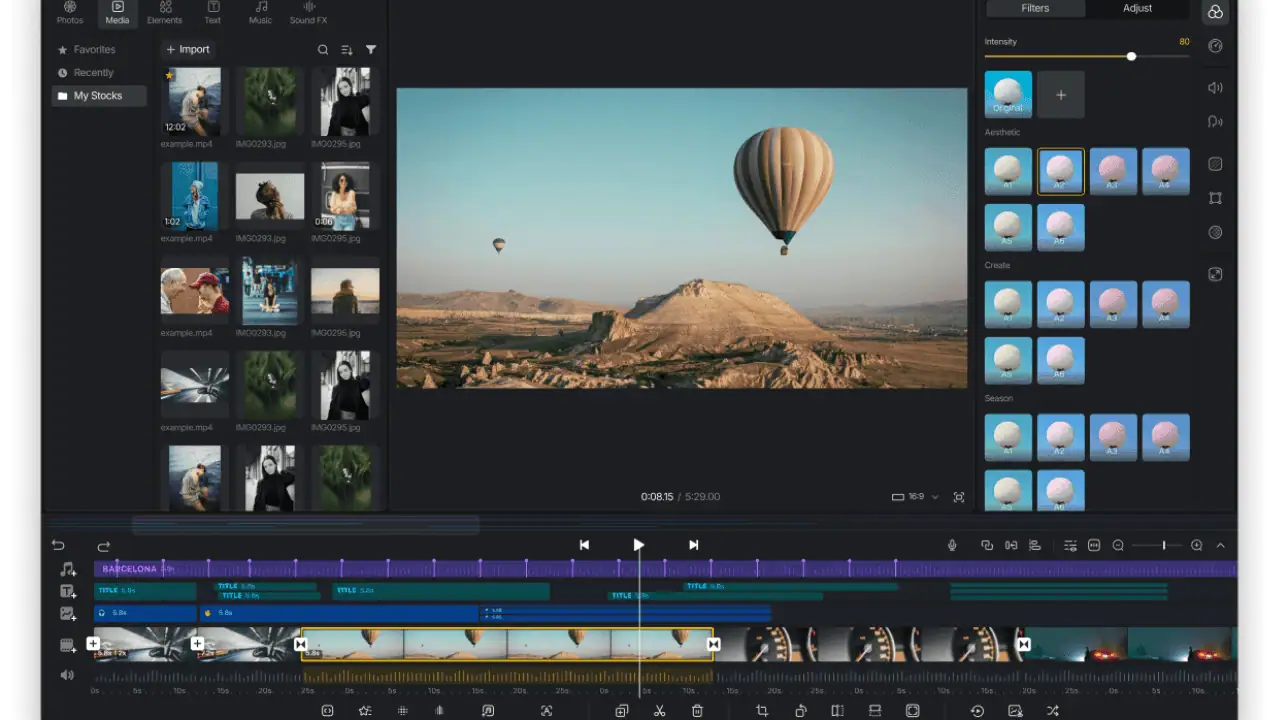This screenshot has height=720, width=1280.
Task: Click the redo arrow above the timeline
Action: pyautogui.click(x=103, y=546)
